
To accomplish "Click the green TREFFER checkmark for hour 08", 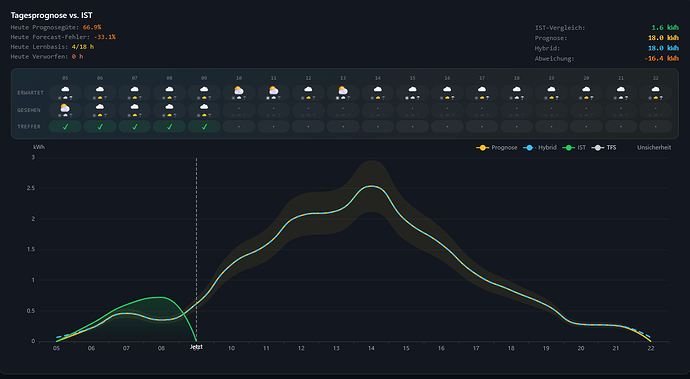I will (169, 127).
